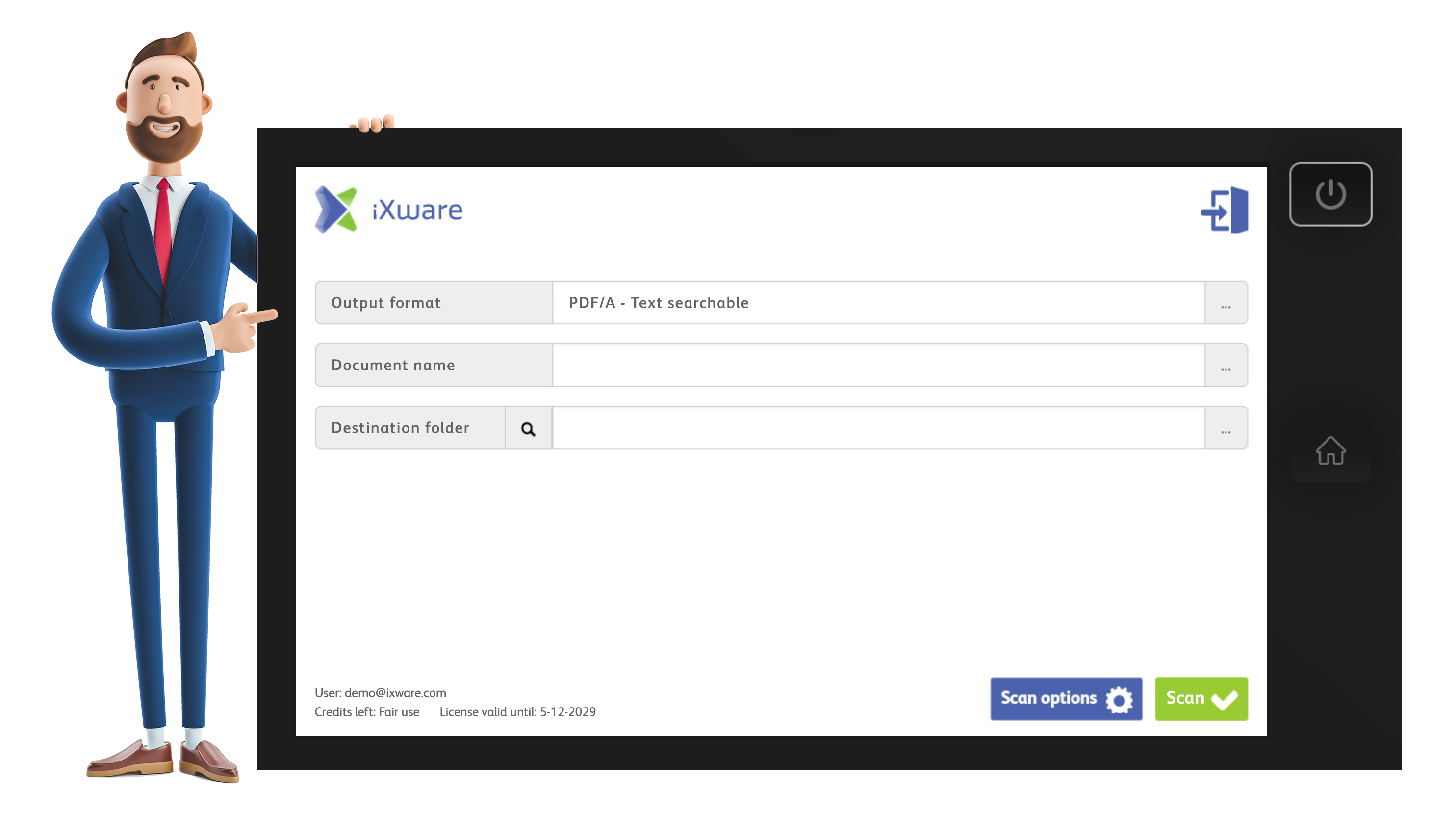1456x813 pixels.
Task: Click the white checkmark on Scan button
Action: point(1225,700)
